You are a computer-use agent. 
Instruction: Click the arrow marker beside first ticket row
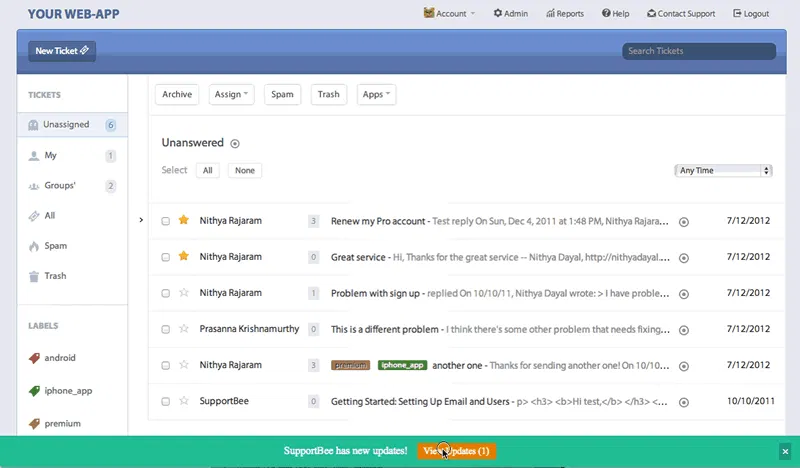point(141,220)
